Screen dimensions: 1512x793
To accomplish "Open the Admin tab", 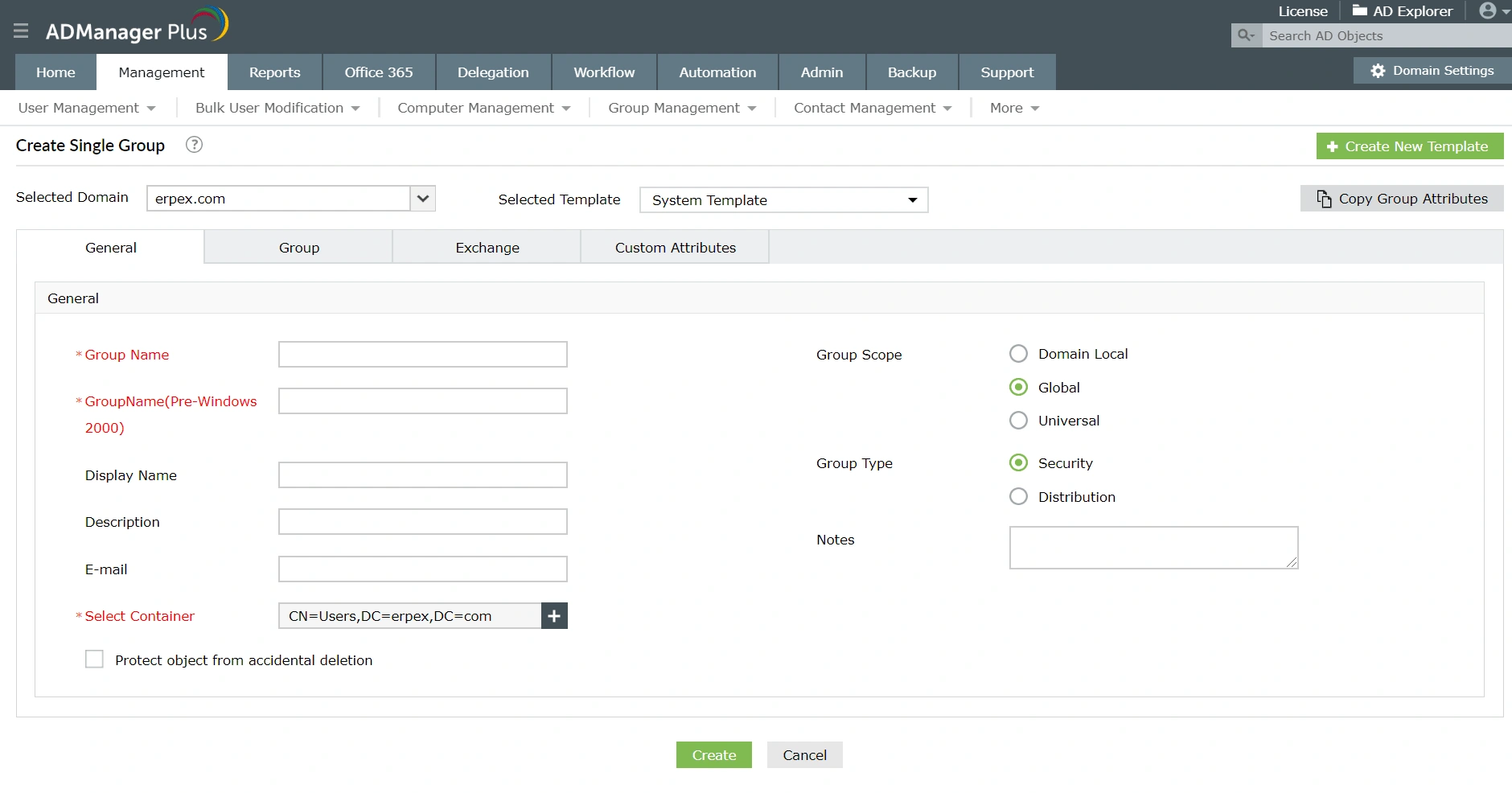I will click(822, 72).
